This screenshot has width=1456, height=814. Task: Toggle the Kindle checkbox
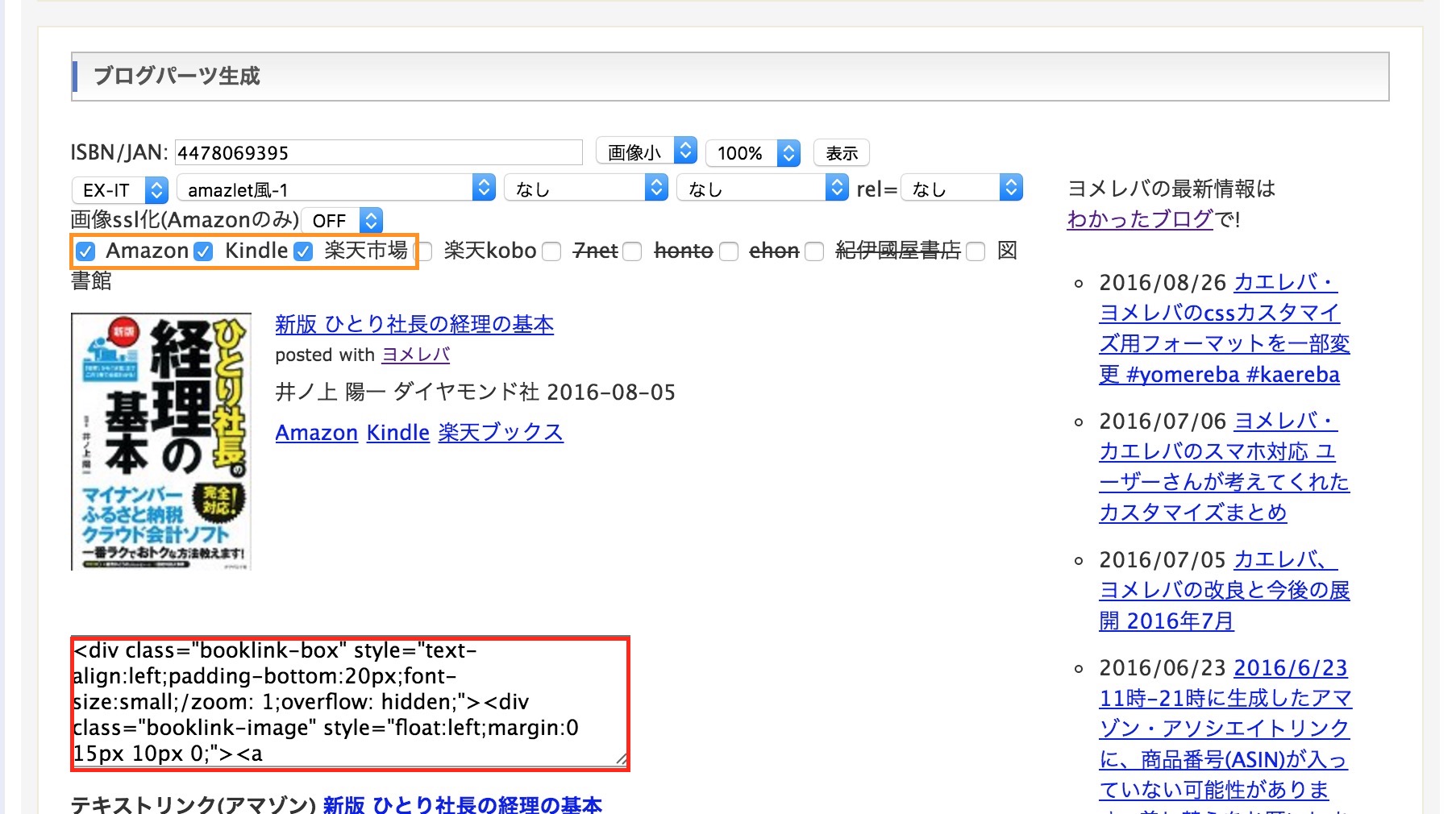(x=203, y=251)
